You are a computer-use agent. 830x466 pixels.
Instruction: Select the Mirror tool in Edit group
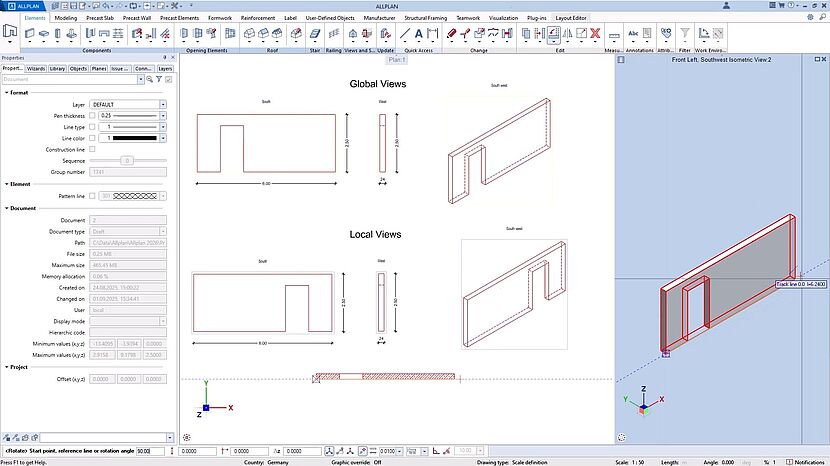pos(568,35)
